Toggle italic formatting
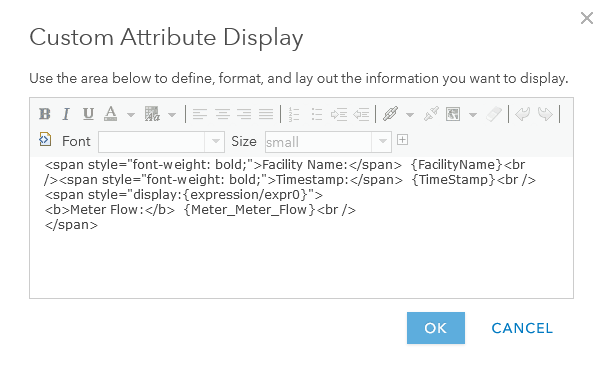The height and width of the screenshot is (381, 603). 66,114
